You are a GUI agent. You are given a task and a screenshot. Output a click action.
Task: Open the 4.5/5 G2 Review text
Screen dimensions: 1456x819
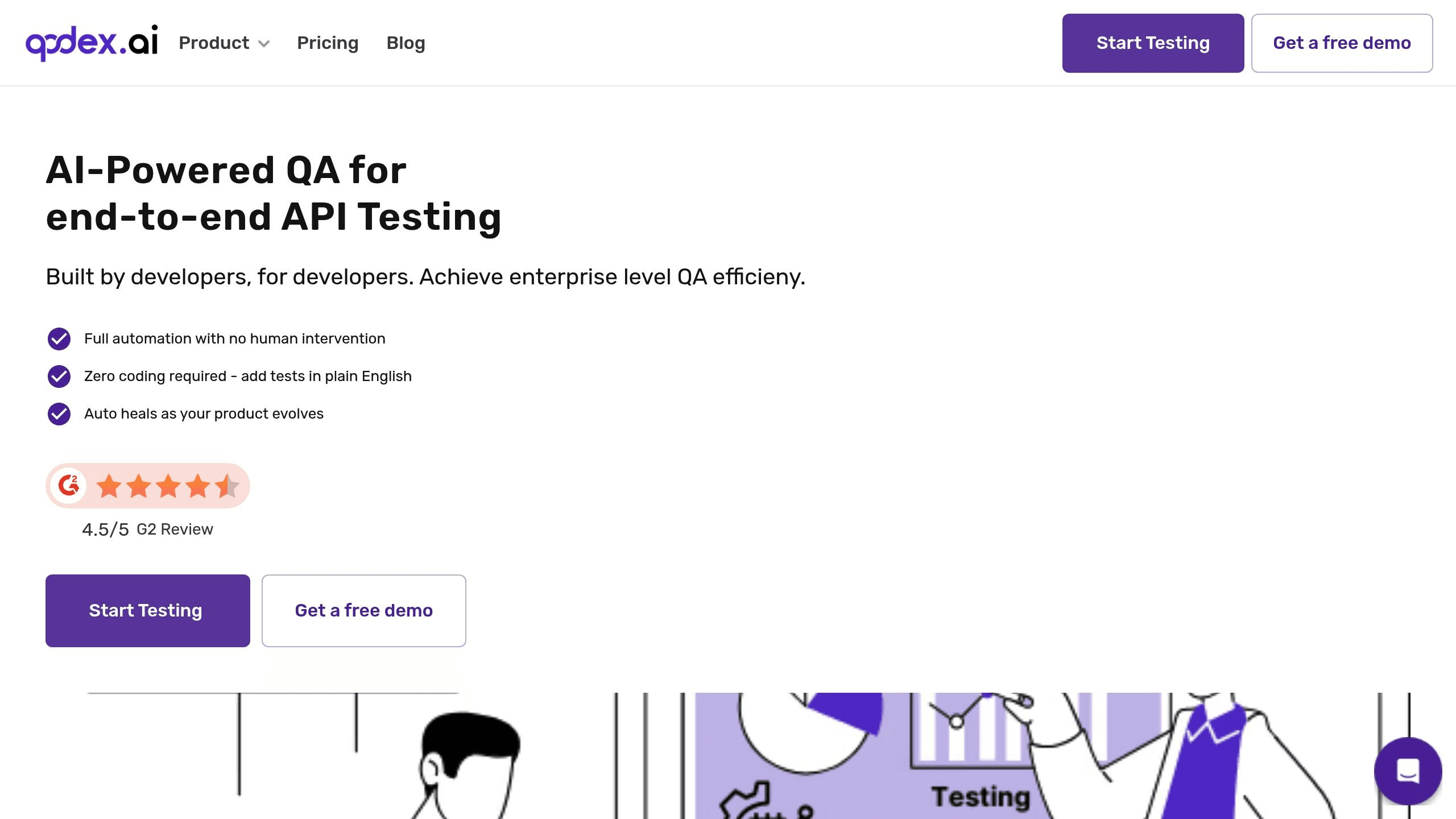coord(147,530)
